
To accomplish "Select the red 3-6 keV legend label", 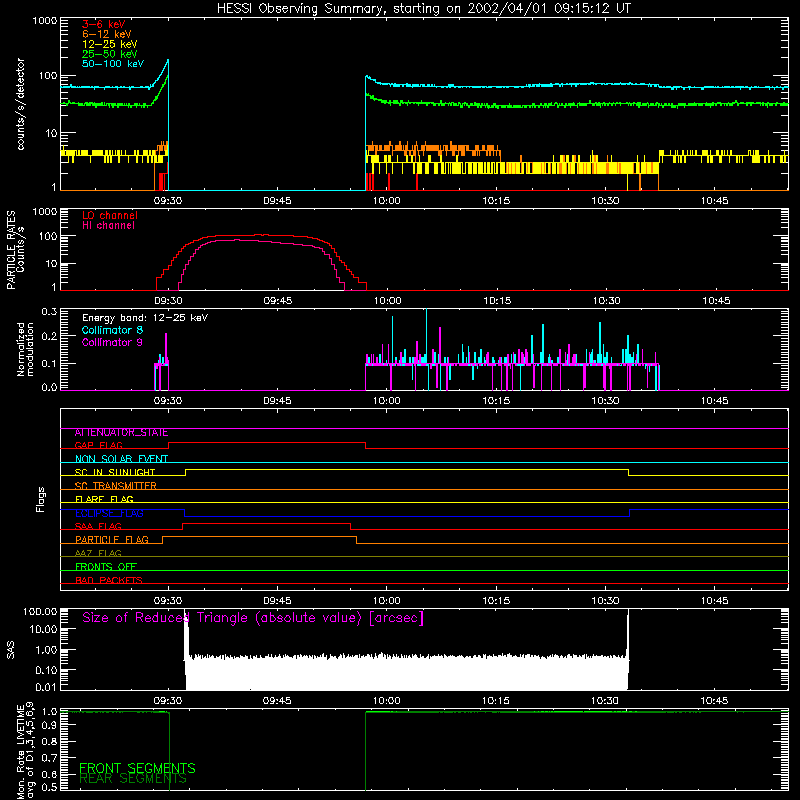I will point(104,24).
